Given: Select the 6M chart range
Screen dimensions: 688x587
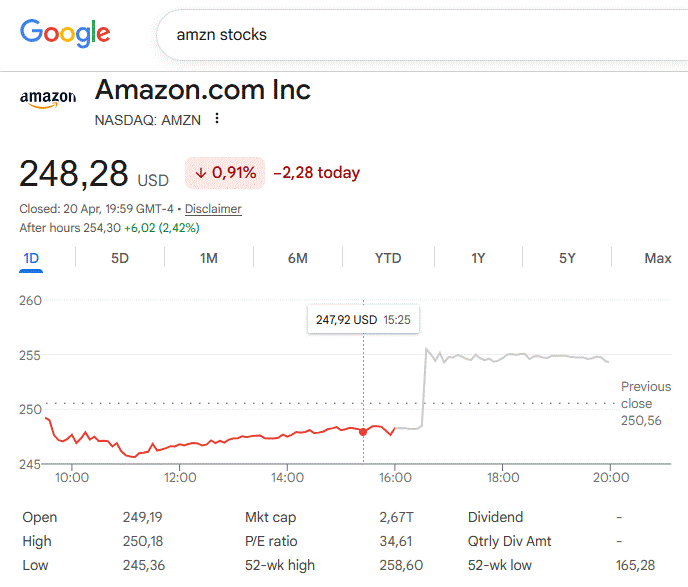Looking at the screenshot, I should point(298,258).
